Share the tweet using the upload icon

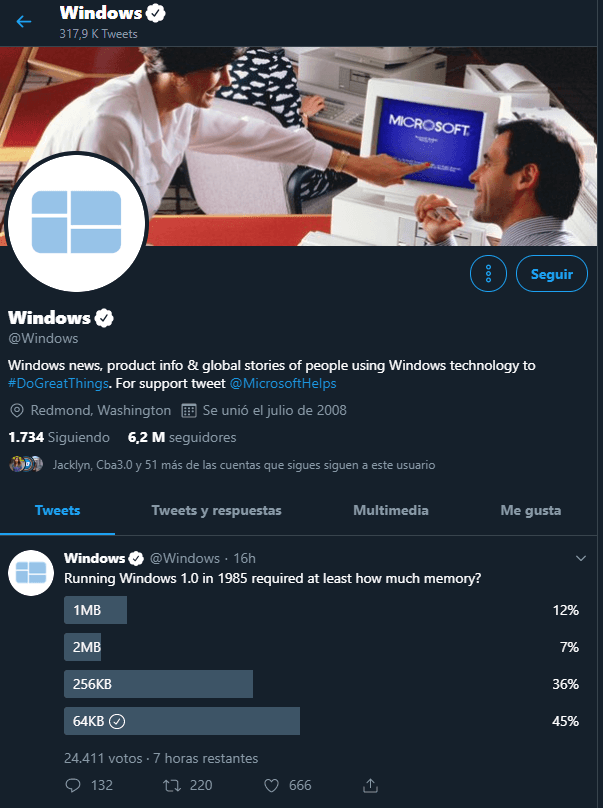pos(371,785)
